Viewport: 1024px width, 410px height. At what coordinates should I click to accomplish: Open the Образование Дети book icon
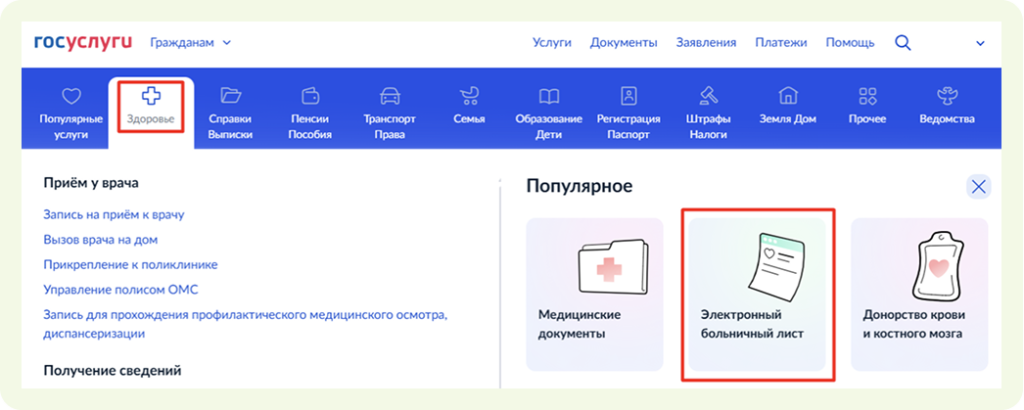coord(549,97)
